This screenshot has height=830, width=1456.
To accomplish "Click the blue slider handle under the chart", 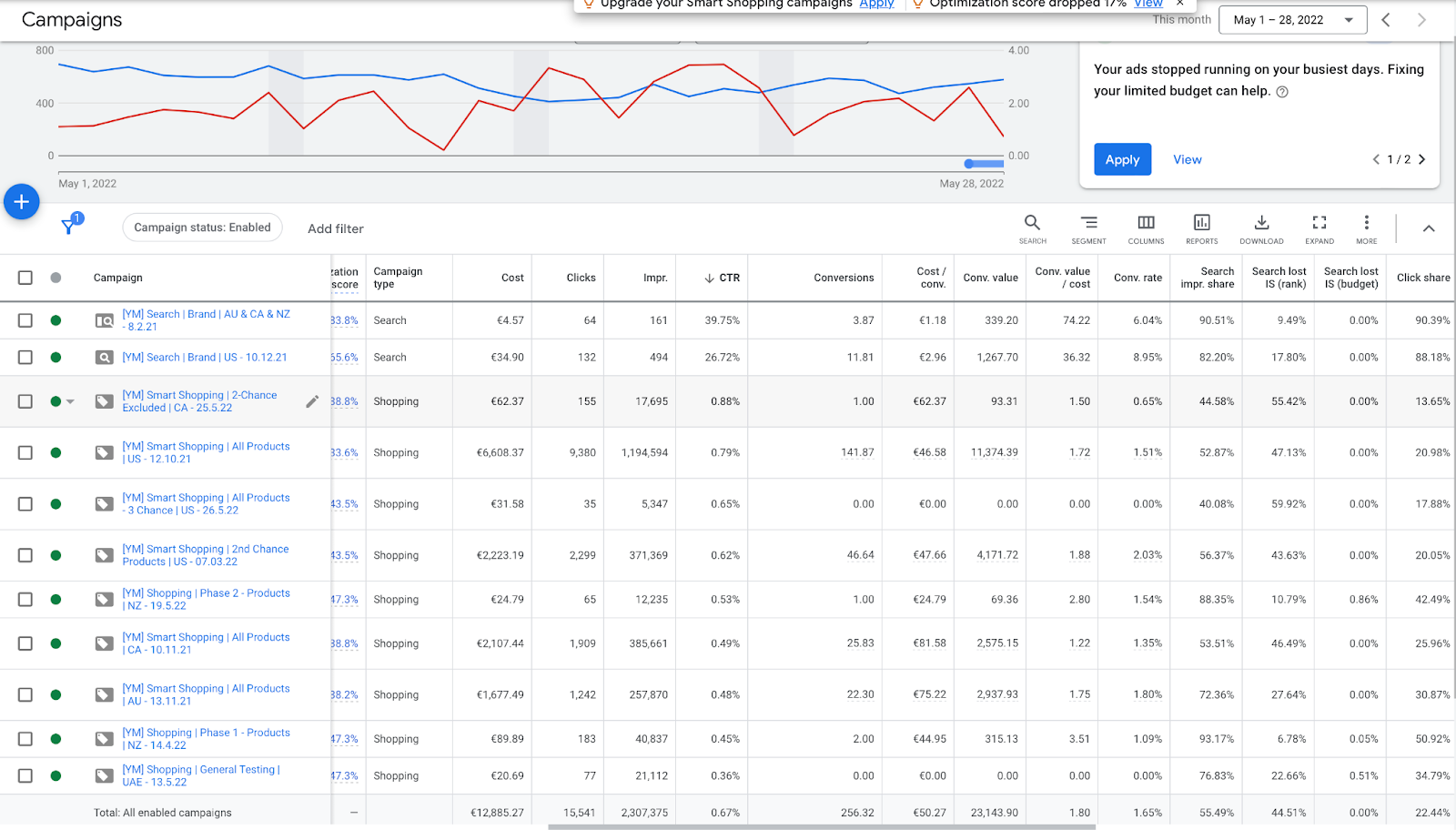I will (970, 164).
